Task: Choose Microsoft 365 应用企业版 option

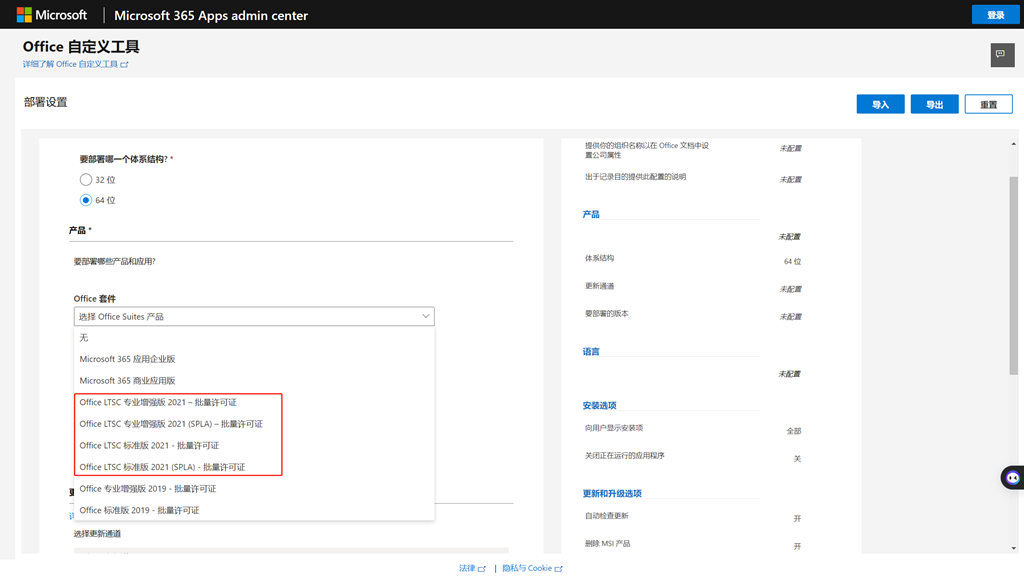Action: pyautogui.click(x=254, y=359)
